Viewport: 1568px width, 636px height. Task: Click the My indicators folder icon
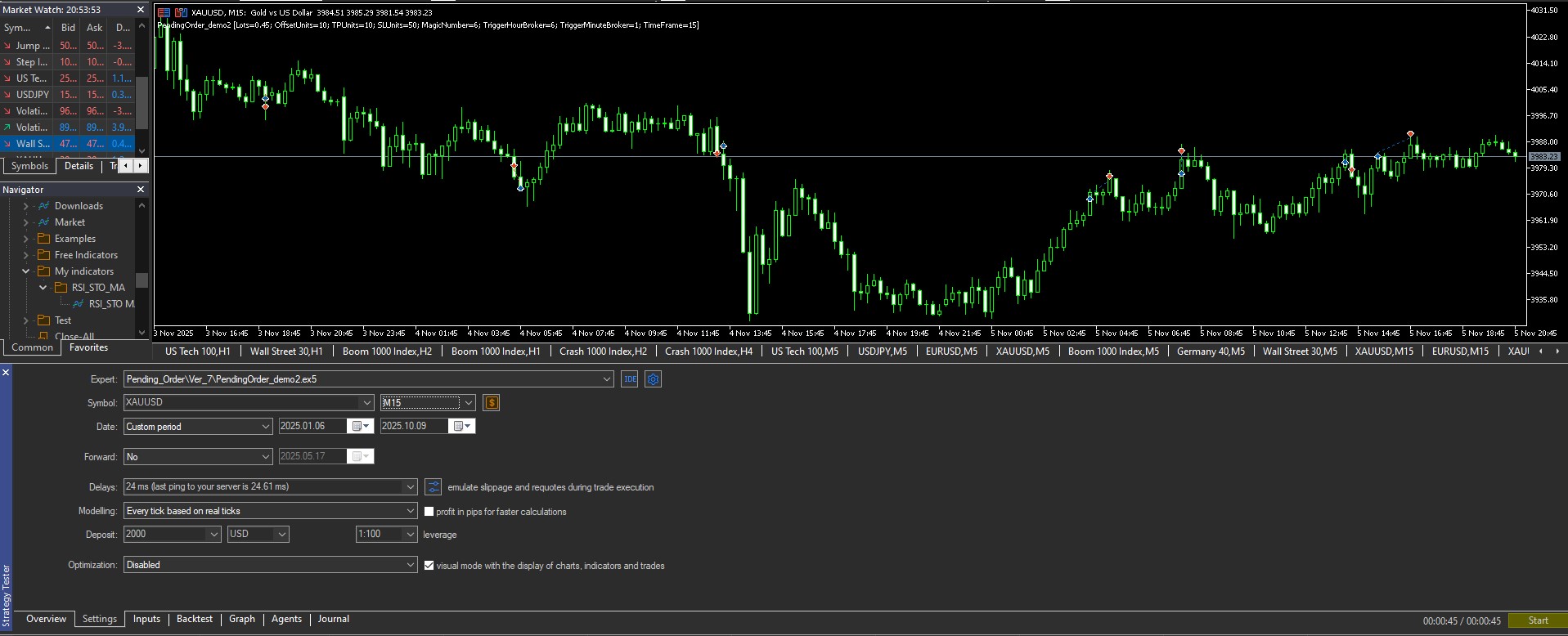(44, 271)
